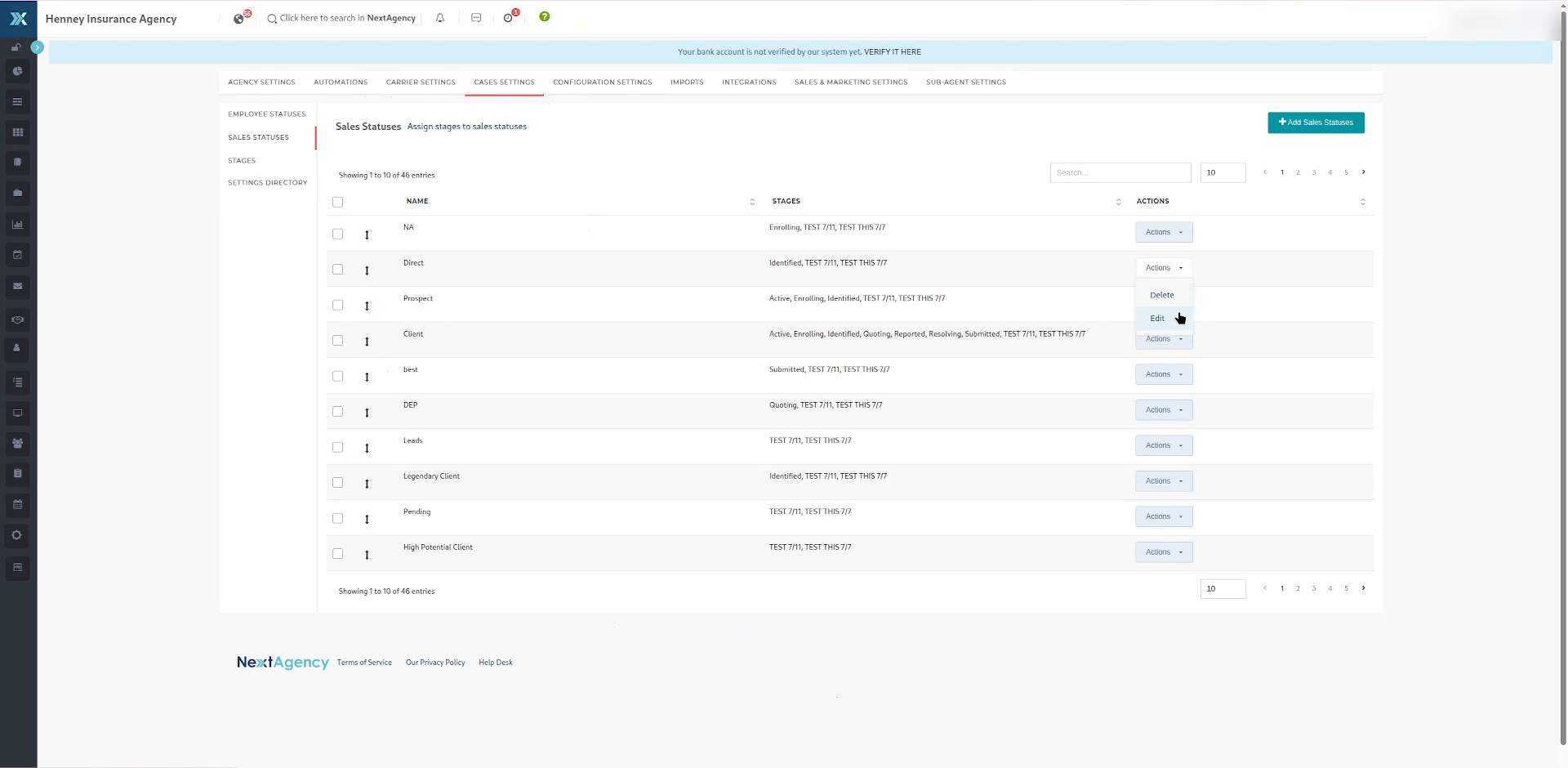Toggle the select-all checkbox in table header

[337, 202]
